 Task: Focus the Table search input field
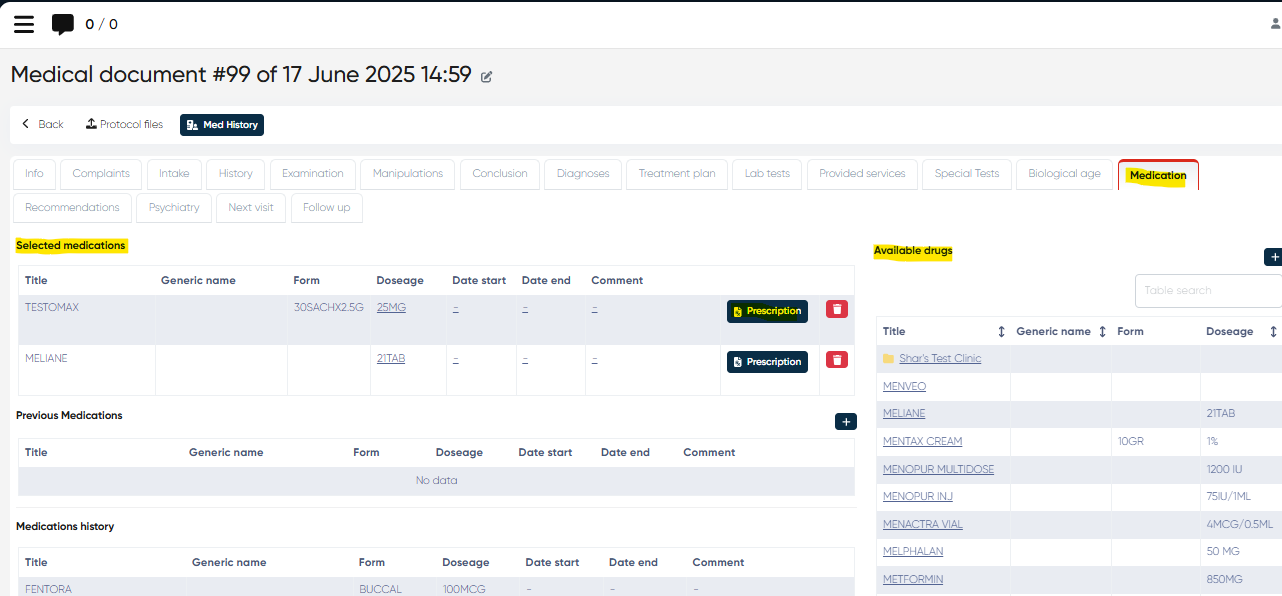[x=1207, y=291]
